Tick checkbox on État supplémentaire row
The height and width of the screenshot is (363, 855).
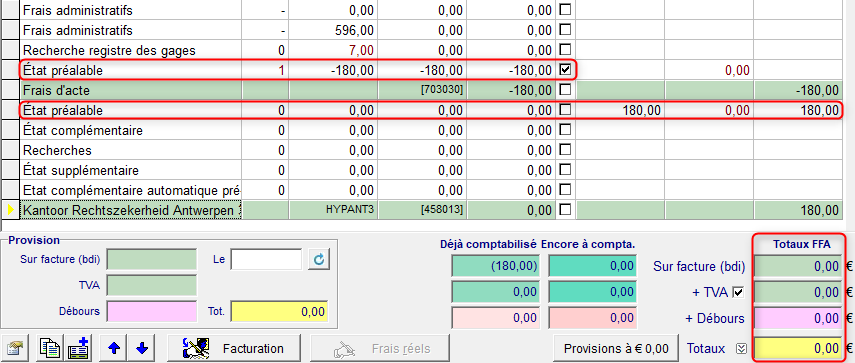pos(566,170)
